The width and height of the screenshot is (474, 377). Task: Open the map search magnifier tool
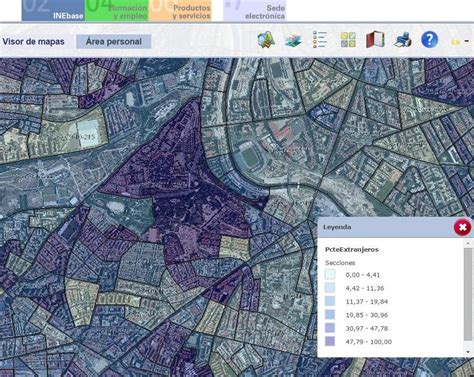(266, 40)
